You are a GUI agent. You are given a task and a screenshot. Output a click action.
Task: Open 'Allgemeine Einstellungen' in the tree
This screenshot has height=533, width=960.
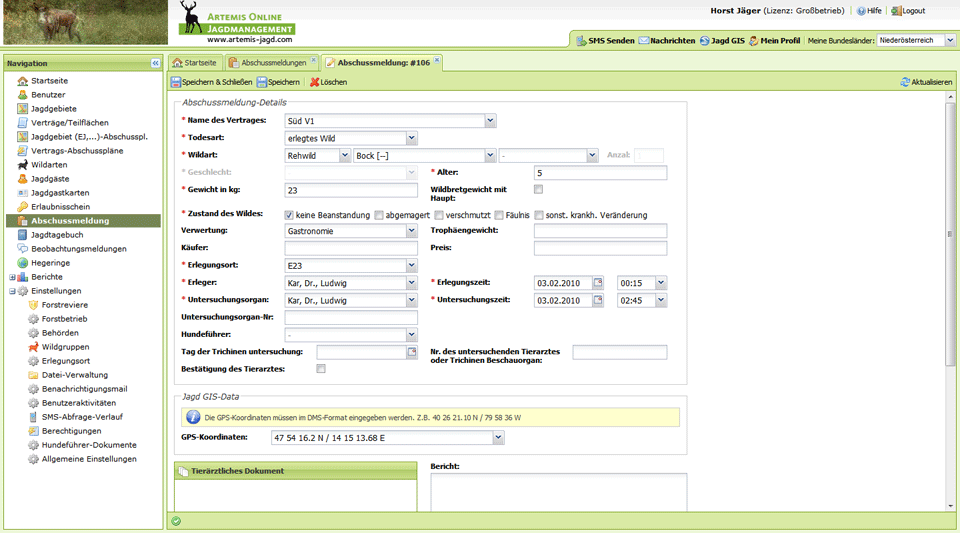coord(89,459)
